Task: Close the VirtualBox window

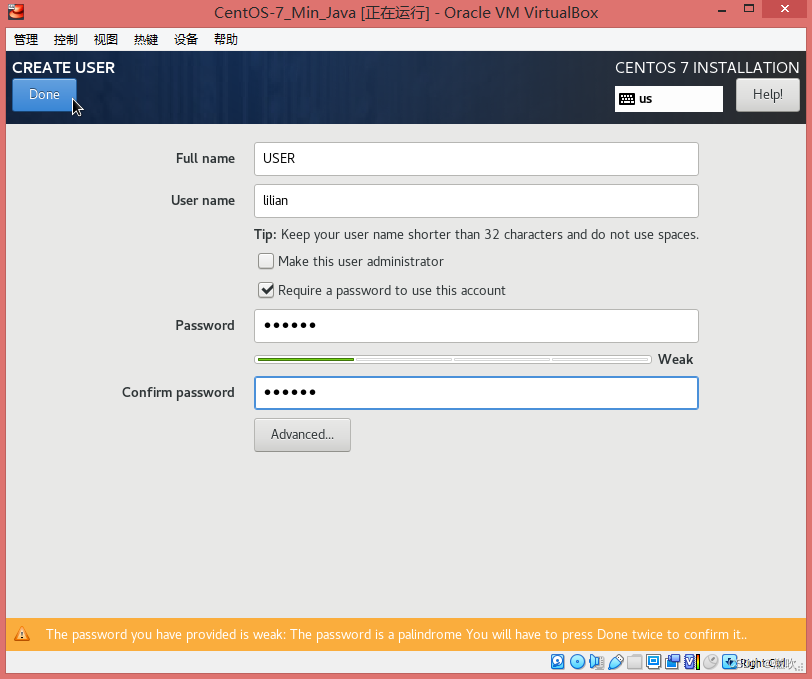Action: point(785,8)
